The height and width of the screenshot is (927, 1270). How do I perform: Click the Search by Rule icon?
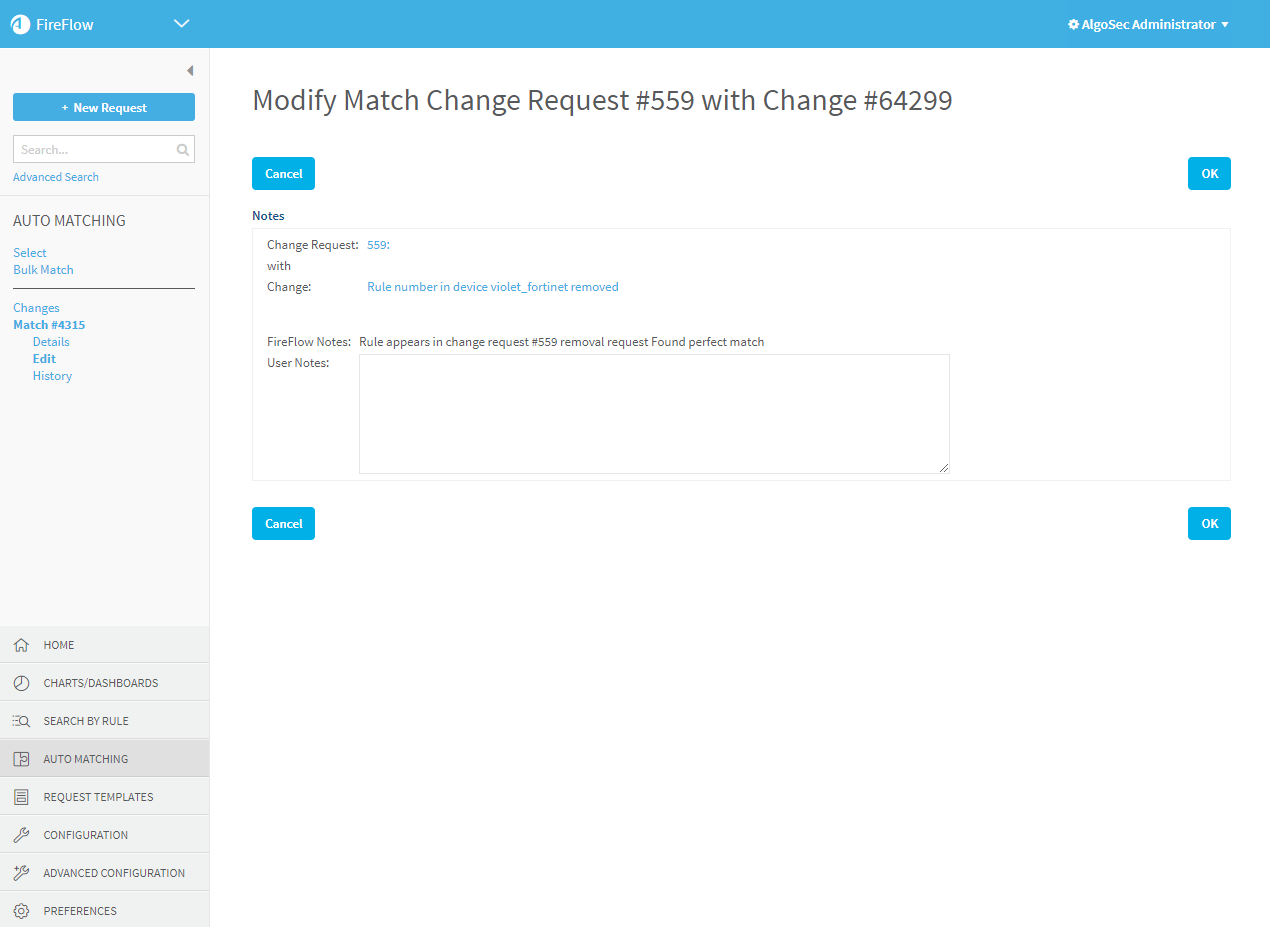tap(21, 721)
